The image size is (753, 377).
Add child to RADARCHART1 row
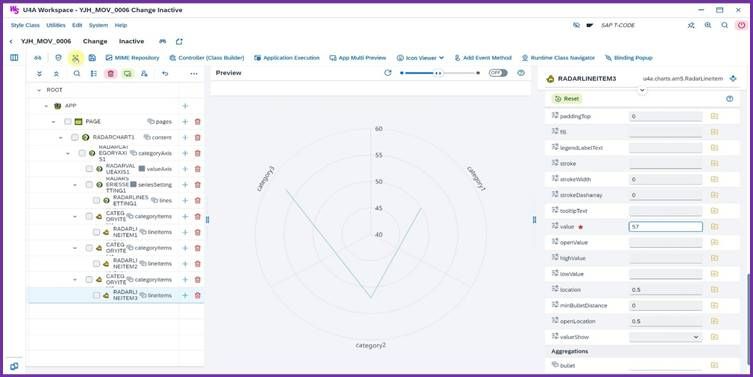coord(185,137)
